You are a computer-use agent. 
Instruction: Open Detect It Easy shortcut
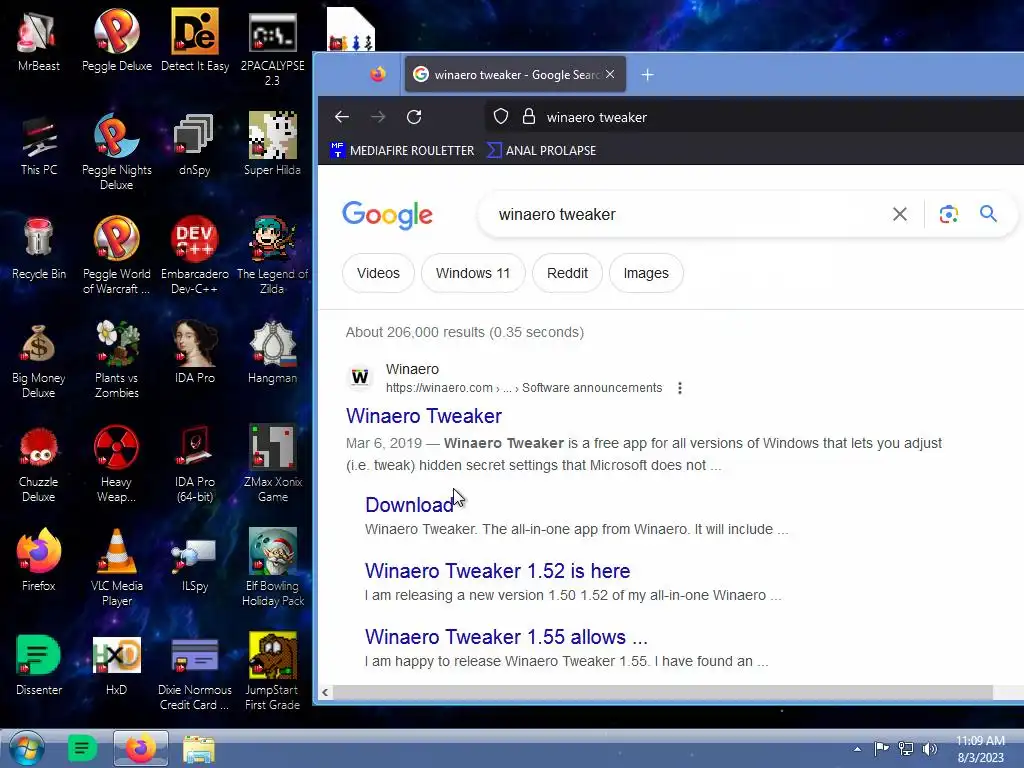[195, 40]
